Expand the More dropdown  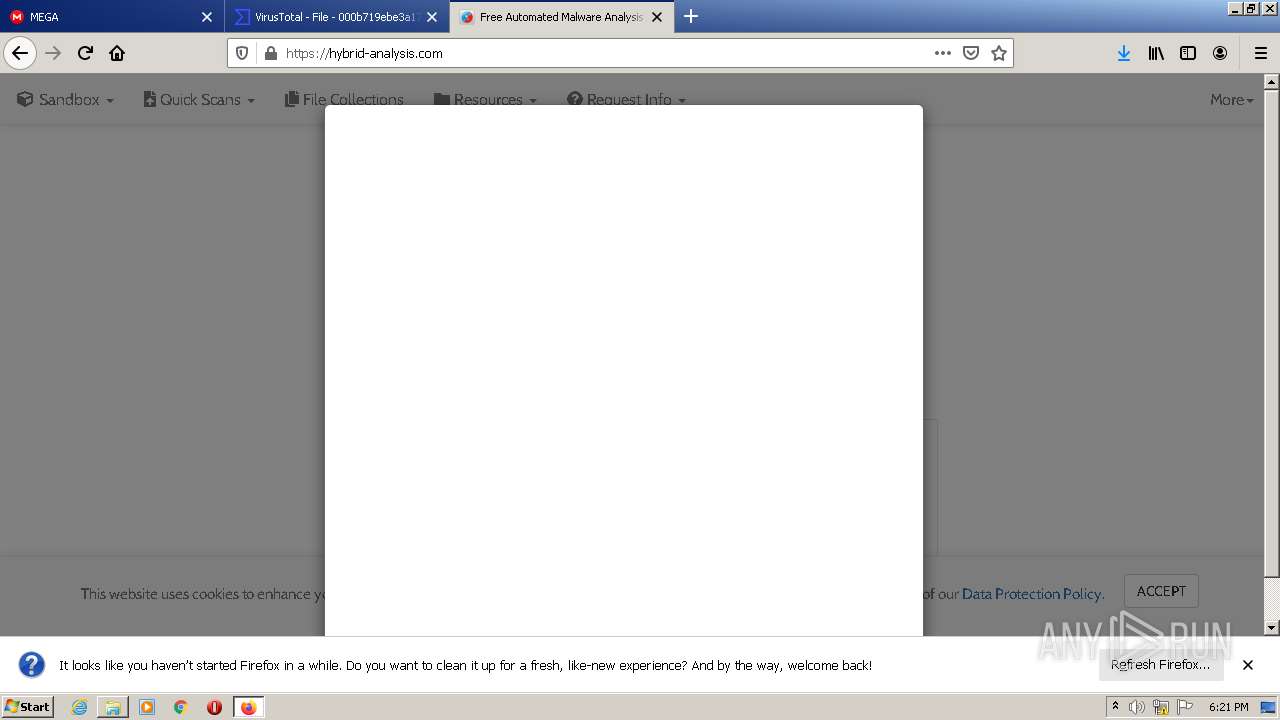tap(1232, 100)
